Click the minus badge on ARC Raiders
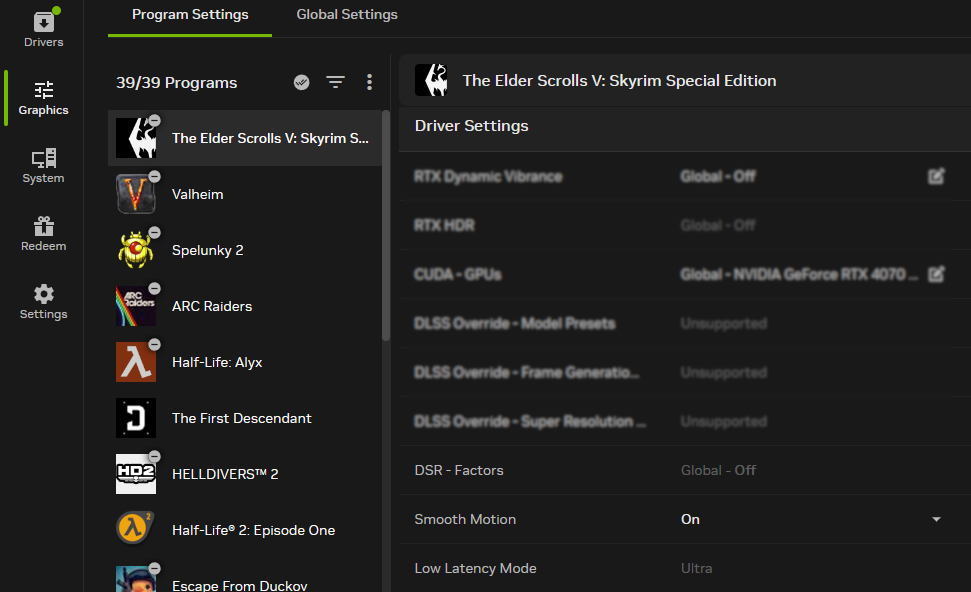Image resolution: width=971 pixels, height=592 pixels. [155, 289]
